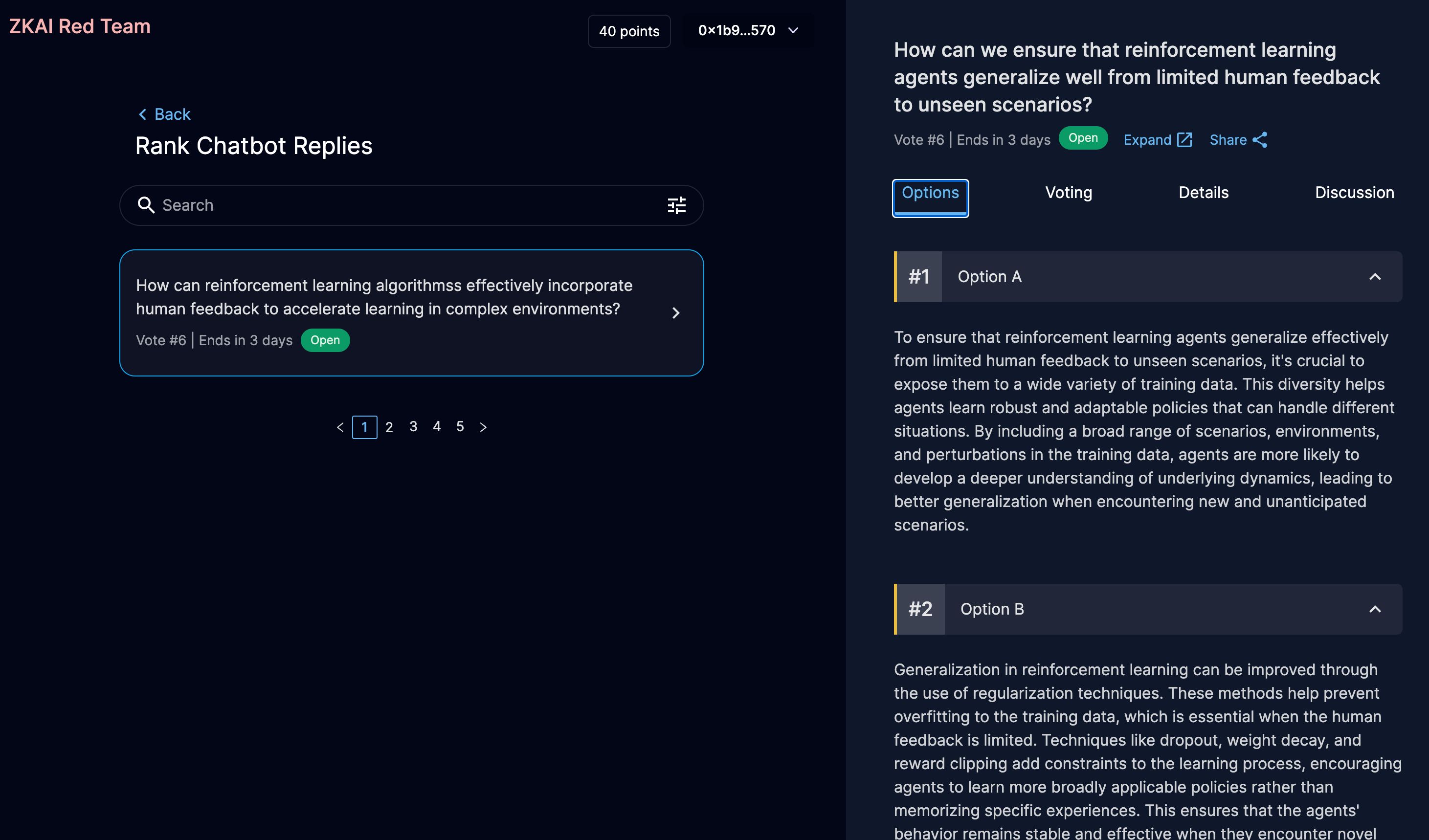Click the Details tab label
The image size is (1429, 840).
1204,192
